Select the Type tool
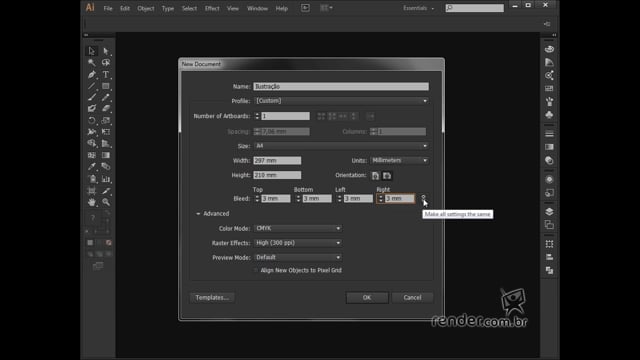 (x=106, y=74)
